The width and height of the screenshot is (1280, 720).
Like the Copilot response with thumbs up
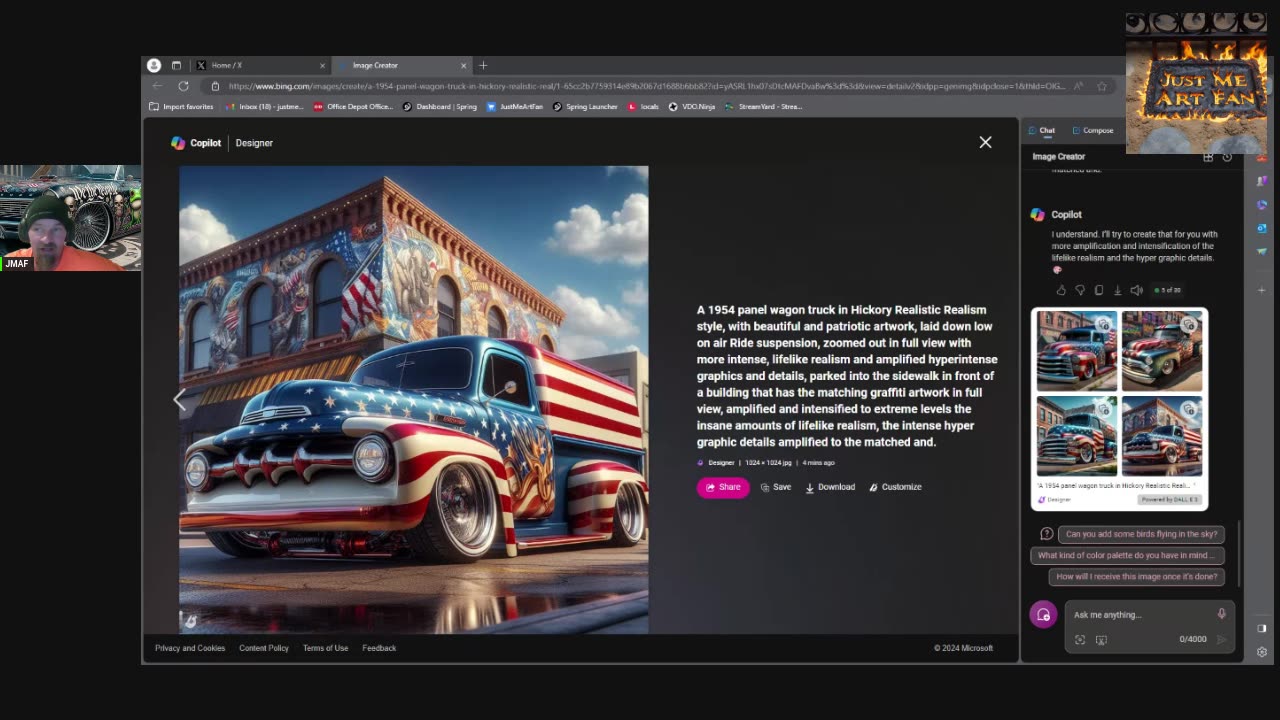pyautogui.click(x=1061, y=290)
